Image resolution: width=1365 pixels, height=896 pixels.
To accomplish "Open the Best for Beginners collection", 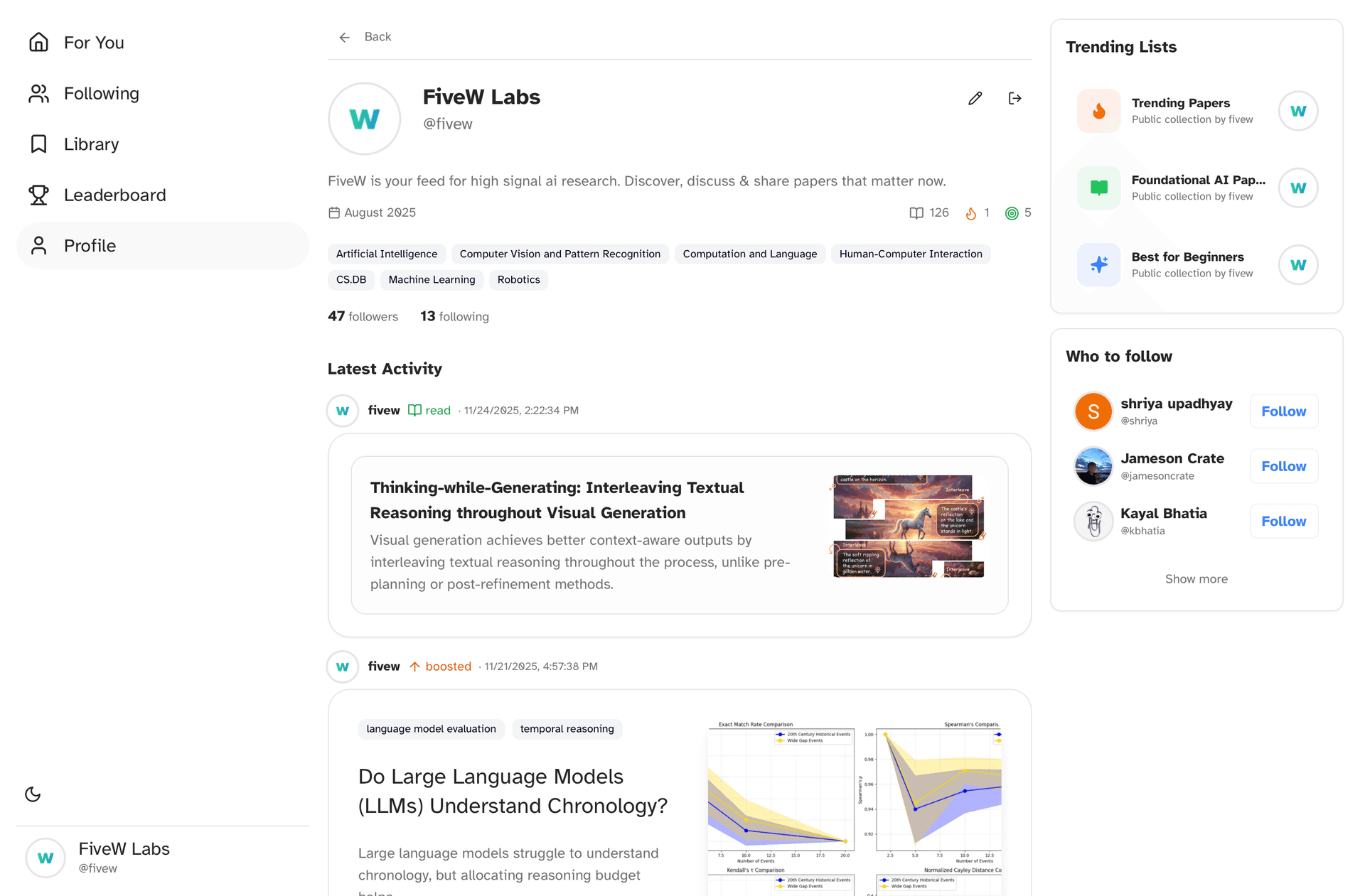I will pos(1188,264).
